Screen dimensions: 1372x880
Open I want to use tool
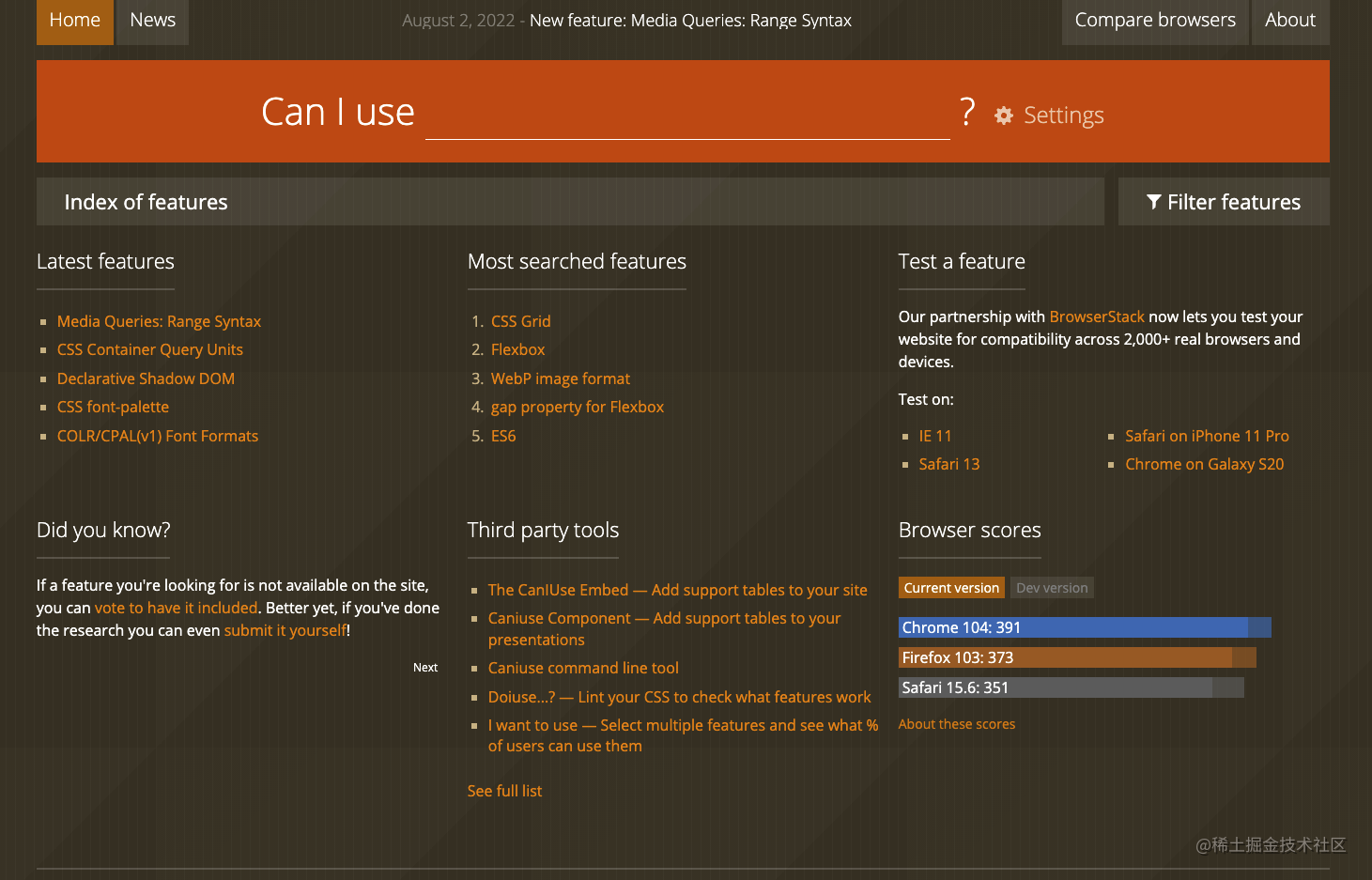pyautogui.click(x=684, y=735)
